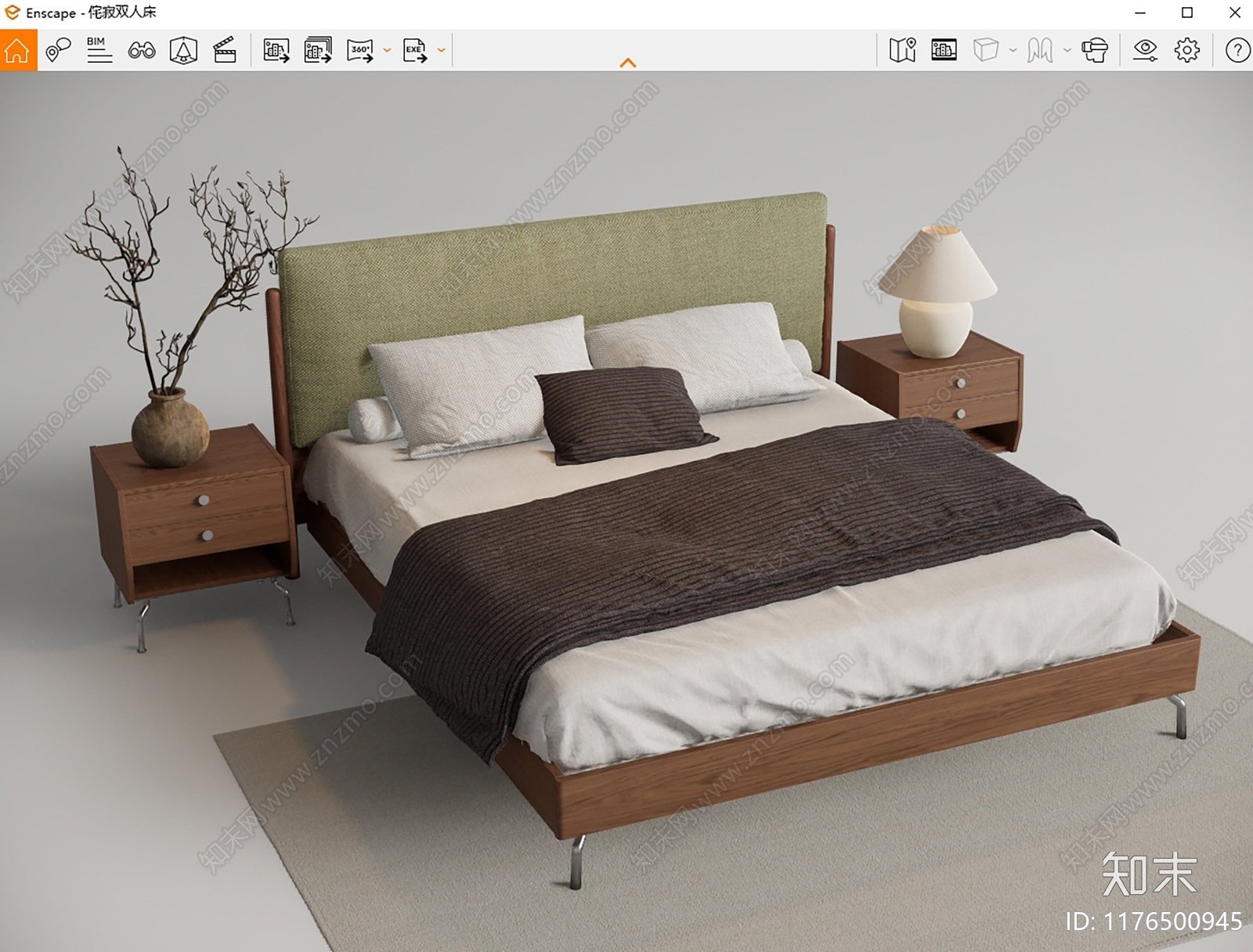
Task: Maximize the Enscape window
Action: 1187,13
